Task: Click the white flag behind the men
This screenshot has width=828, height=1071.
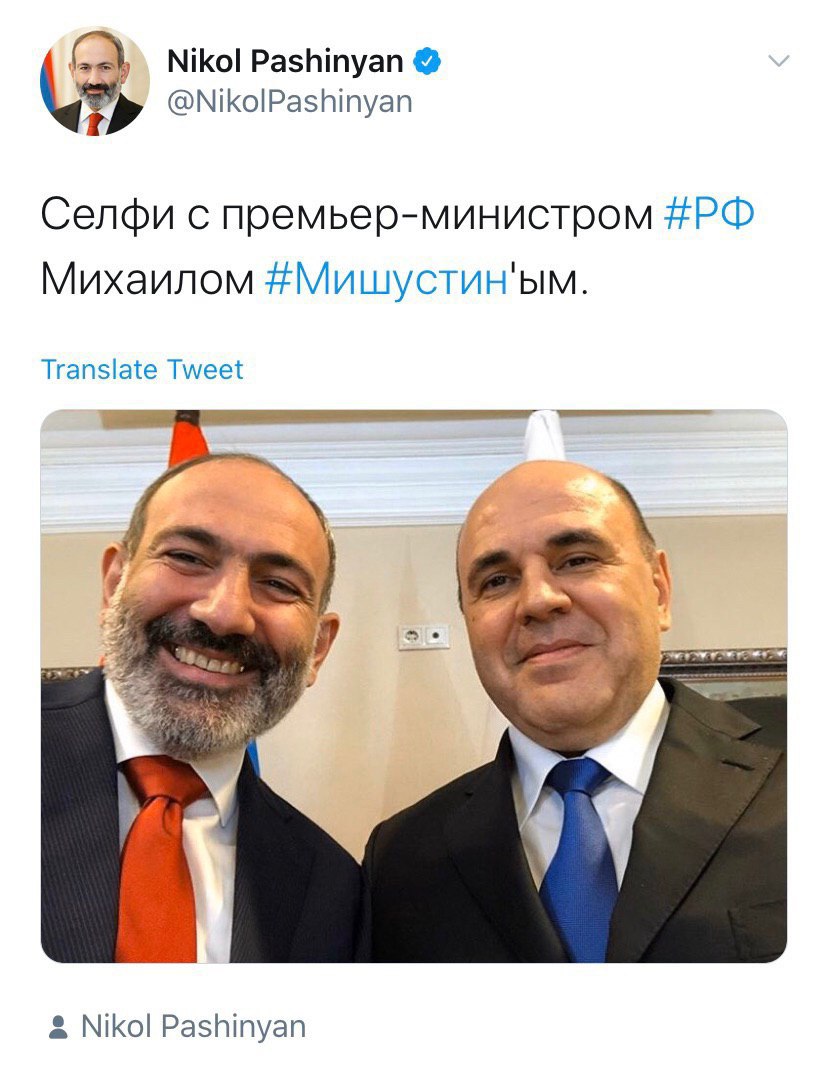Action: [544, 436]
